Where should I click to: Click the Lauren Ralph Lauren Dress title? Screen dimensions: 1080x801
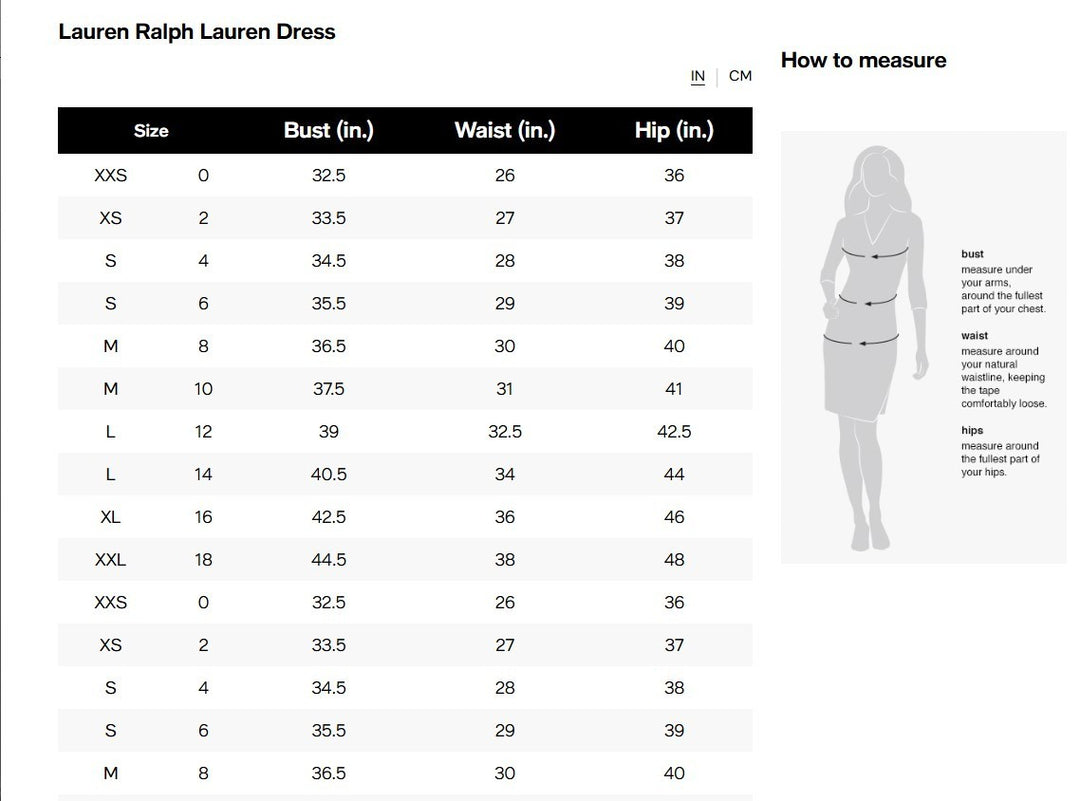click(x=197, y=31)
